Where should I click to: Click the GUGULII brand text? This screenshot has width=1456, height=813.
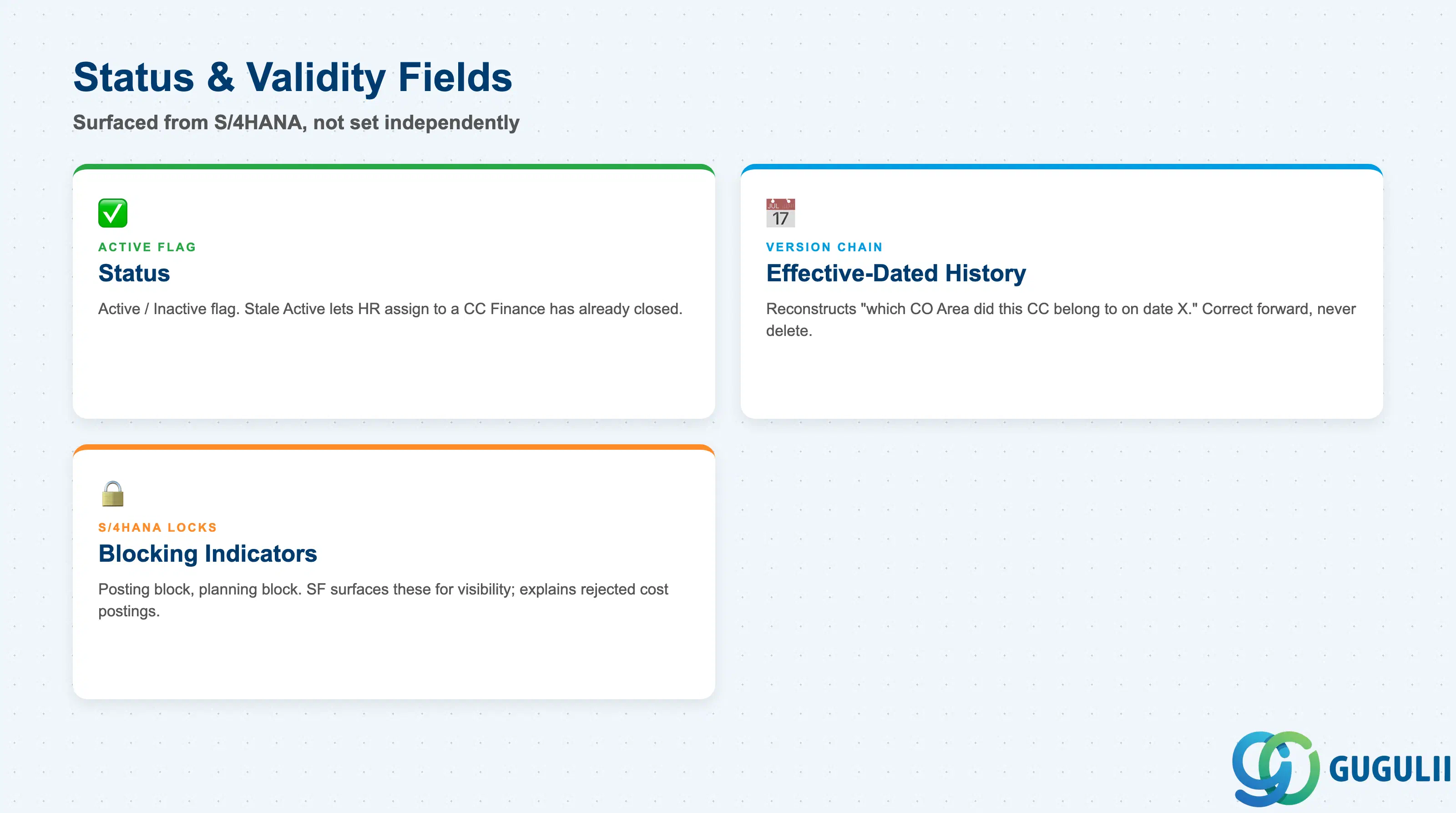(x=1390, y=769)
